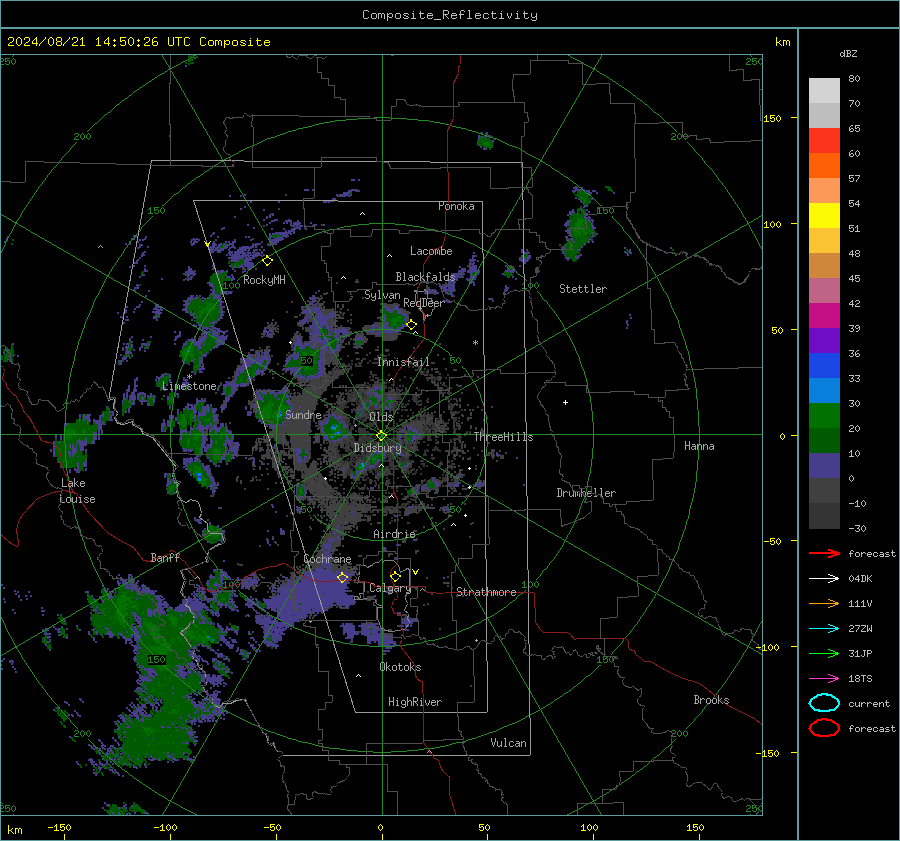
Task: Click the HighRiver label
Action: (415, 702)
